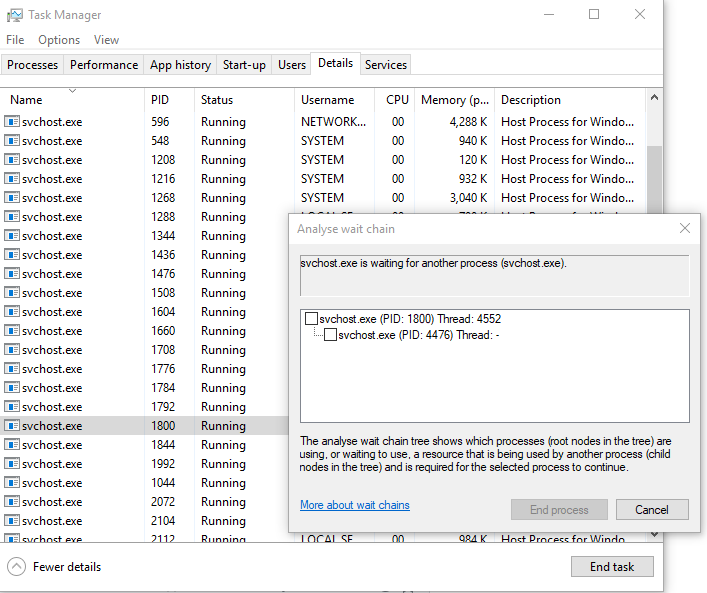Sort by the Name column header
The width and height of the screenshot is (707, 593).
(x=72, y=100)
